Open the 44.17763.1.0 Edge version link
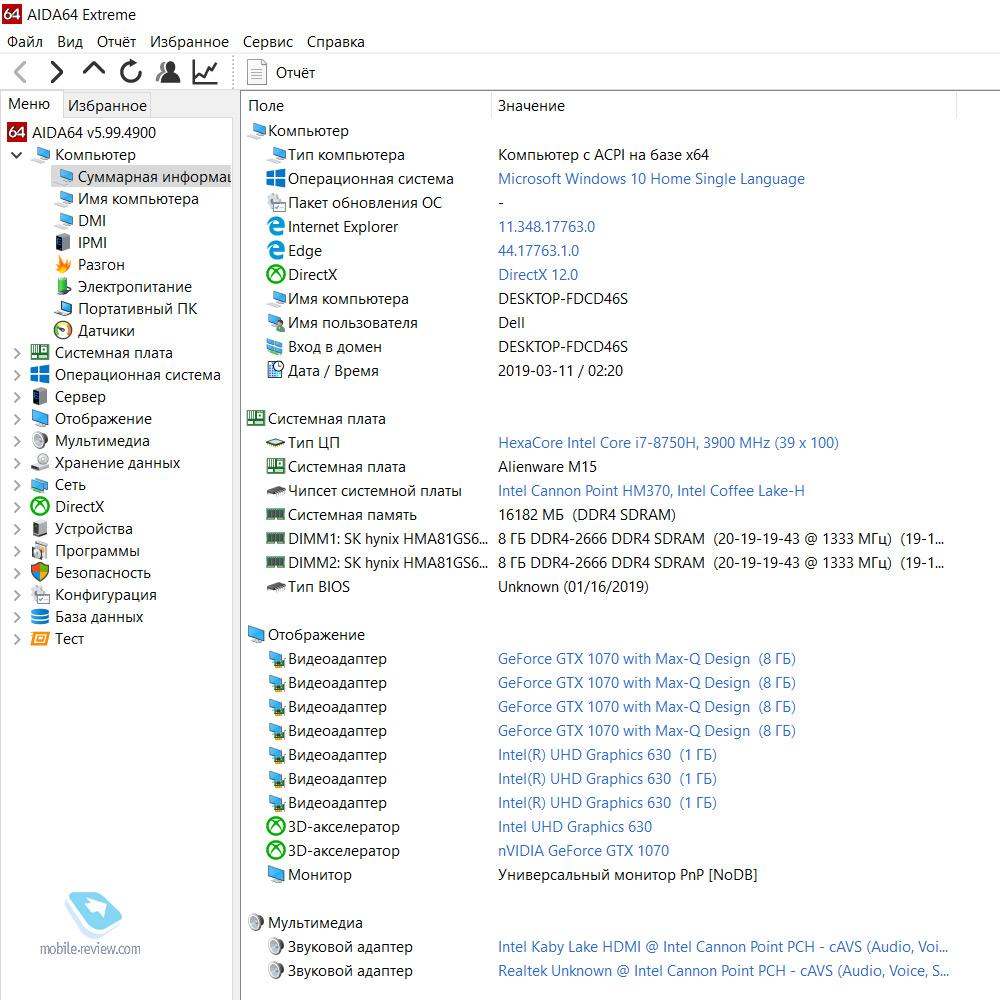The image size is (1000, 1000). pos(538,251)
